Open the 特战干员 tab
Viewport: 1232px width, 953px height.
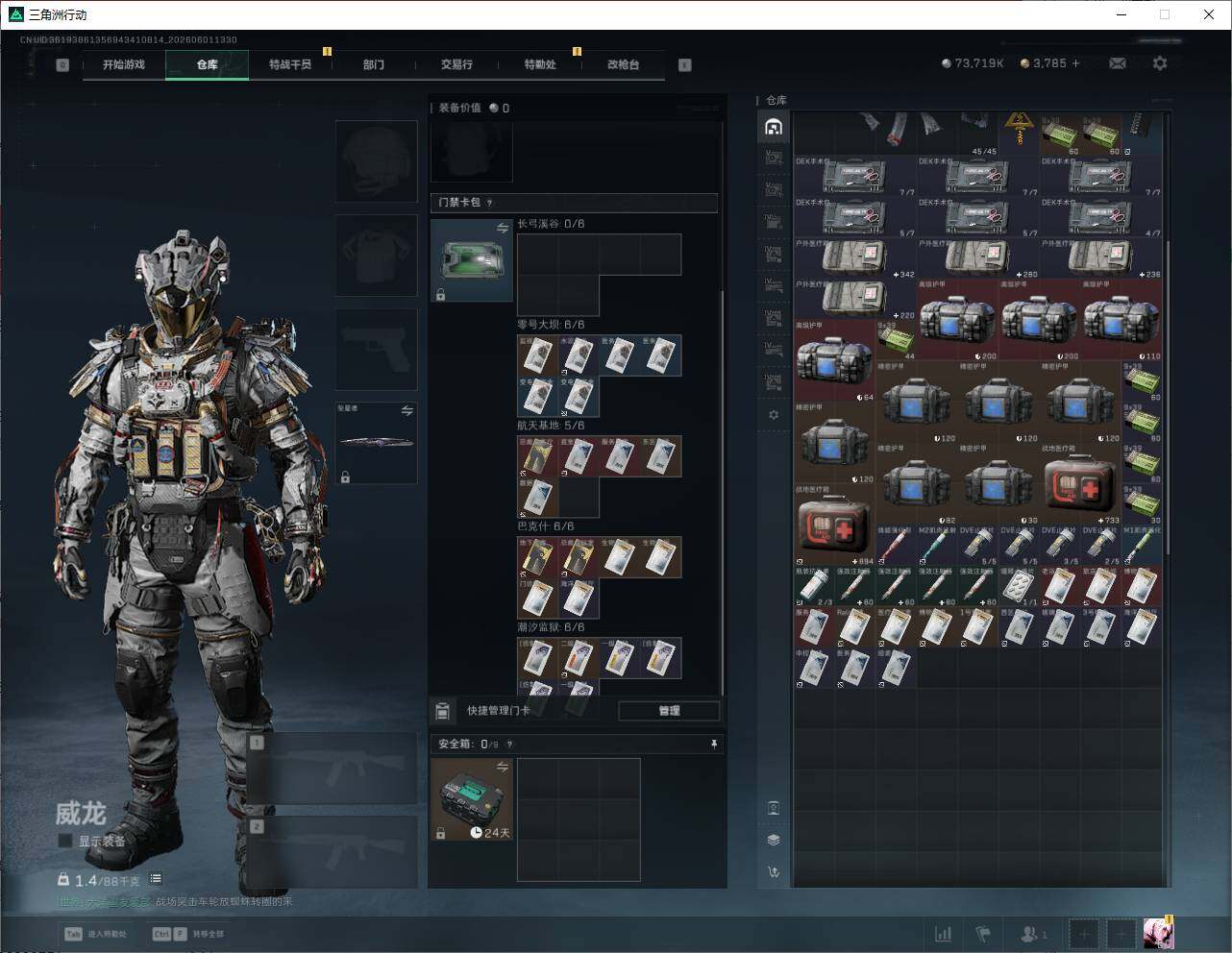[289, 64]
